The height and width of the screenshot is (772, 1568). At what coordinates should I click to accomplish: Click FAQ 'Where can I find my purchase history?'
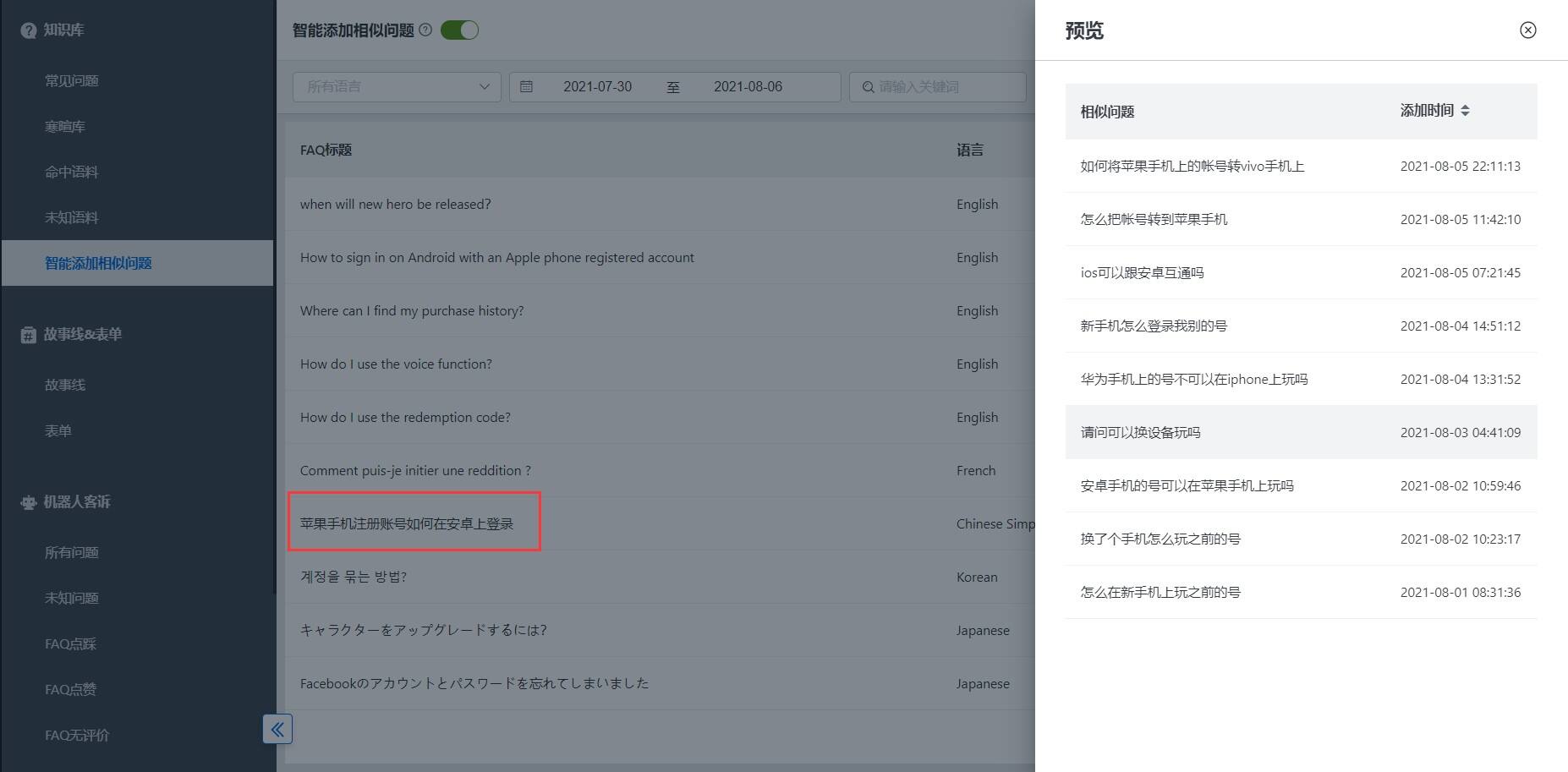point(412,311)
